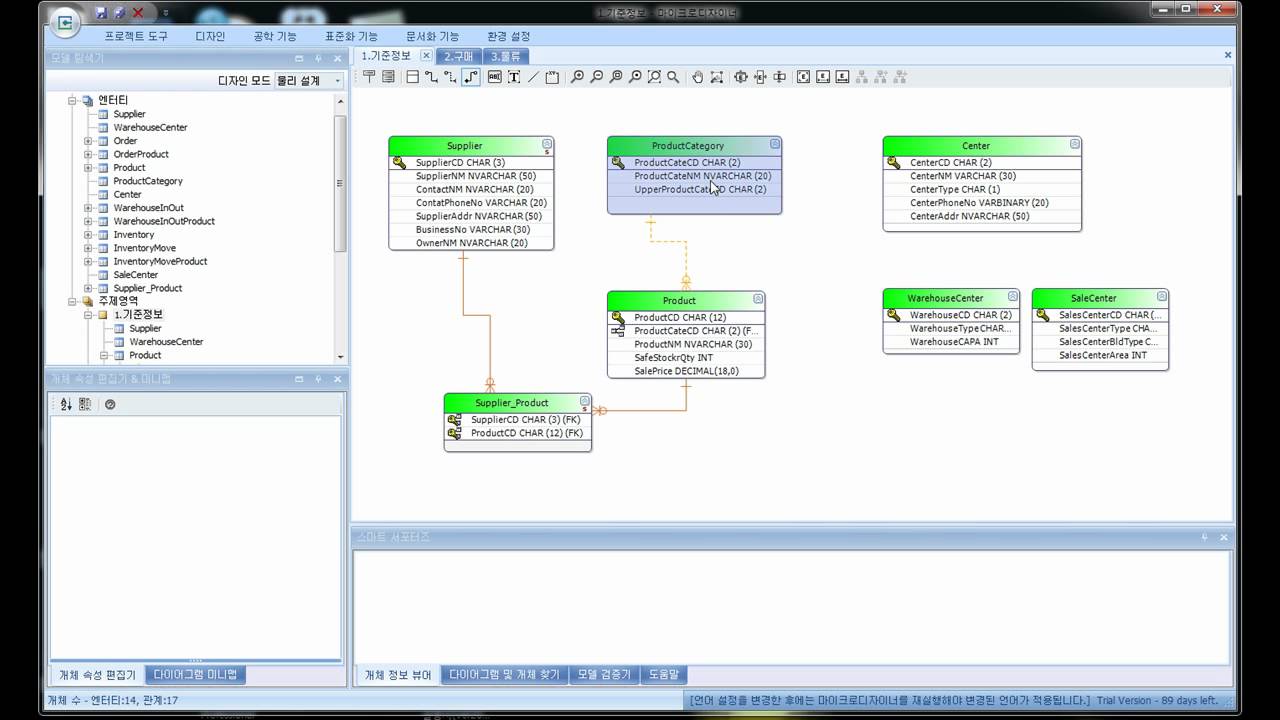The height and width of the screenshot is (720, 1280).
Task: Click the first diagram toolbar icon
Action: (x=369, y=77)
